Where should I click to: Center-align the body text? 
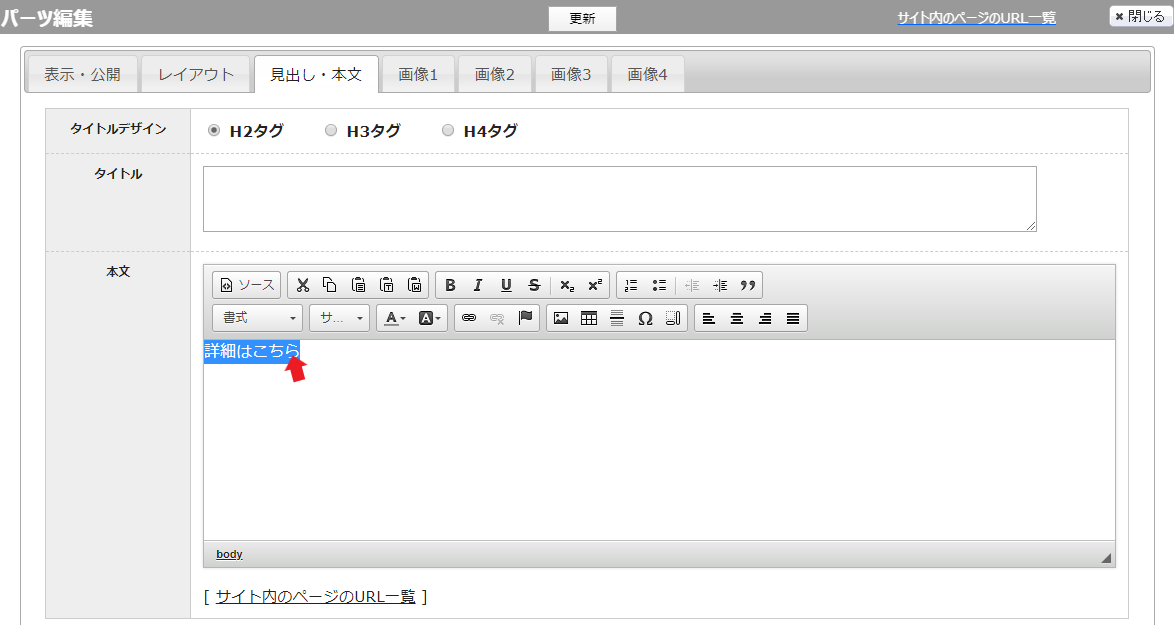click(x=737, y=318)
